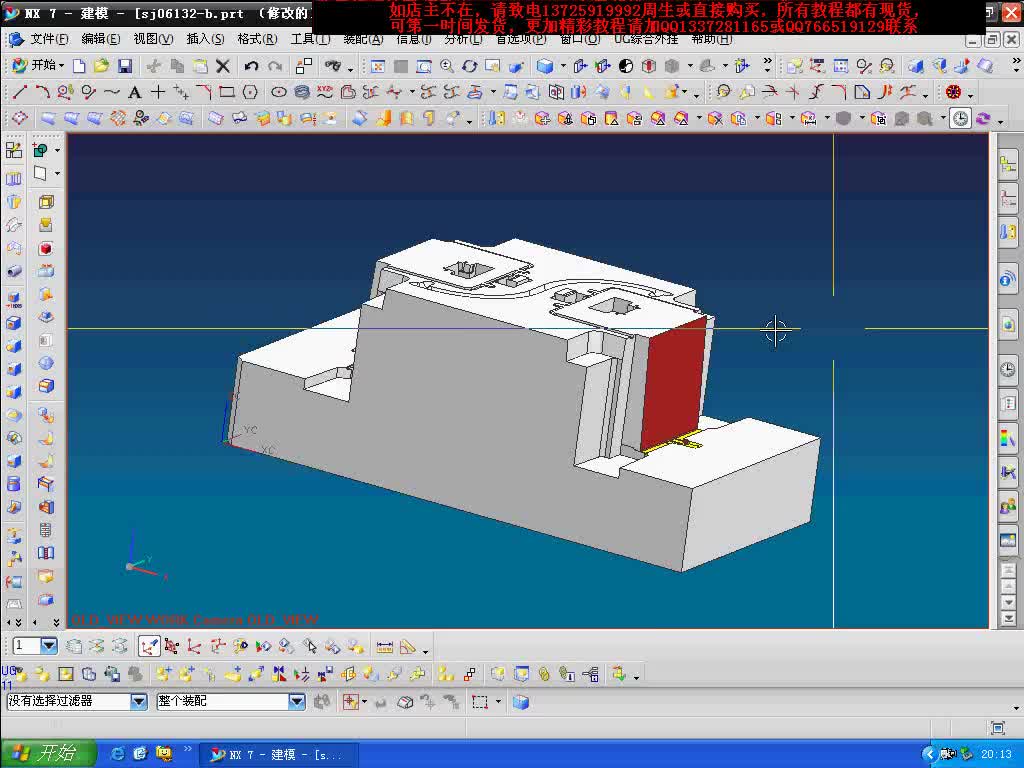The height and width of the screenshot is (768, 1024).
Task: Select the Rectangle curve tool
Action: [227, 92]
